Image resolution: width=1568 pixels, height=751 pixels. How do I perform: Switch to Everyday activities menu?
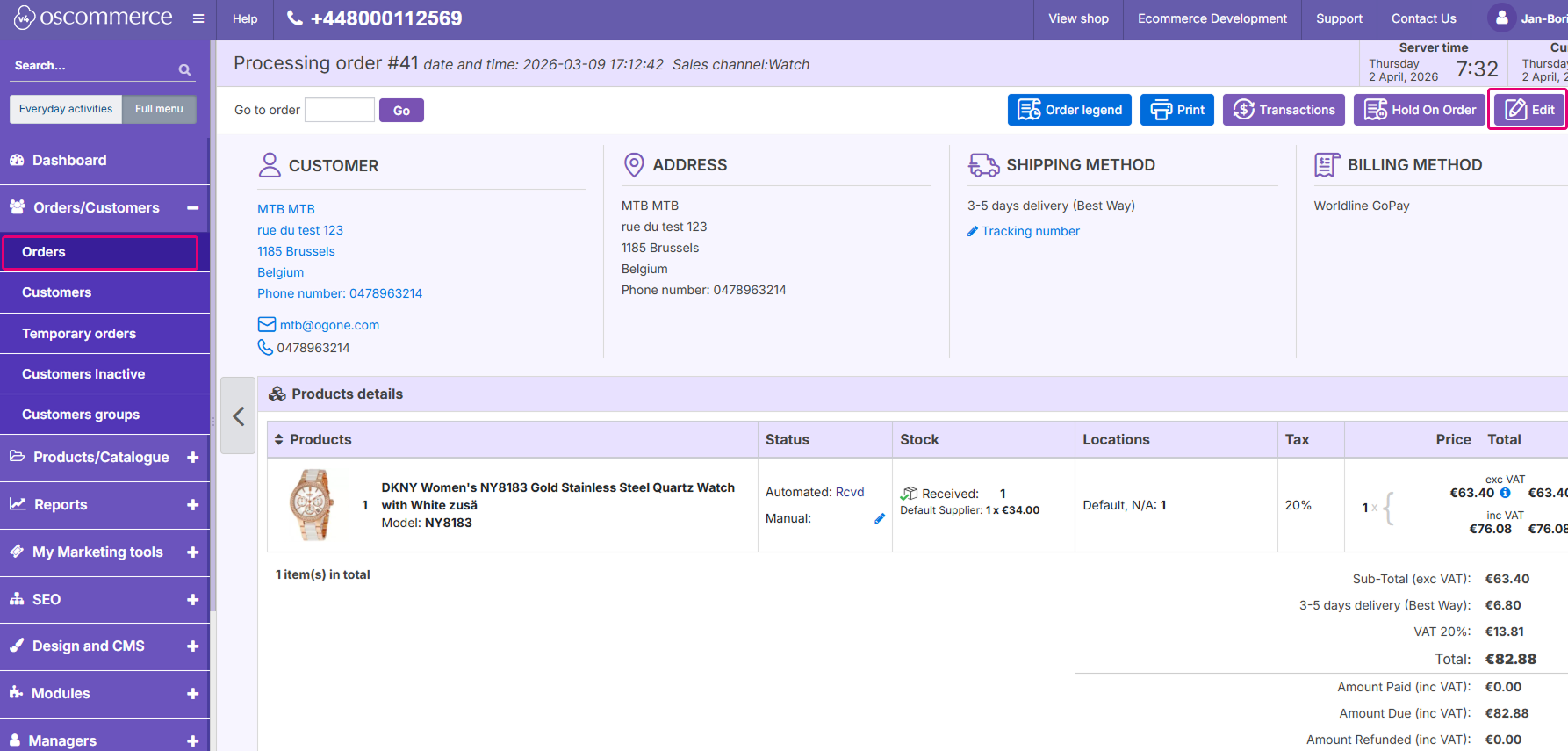[66, 109]
